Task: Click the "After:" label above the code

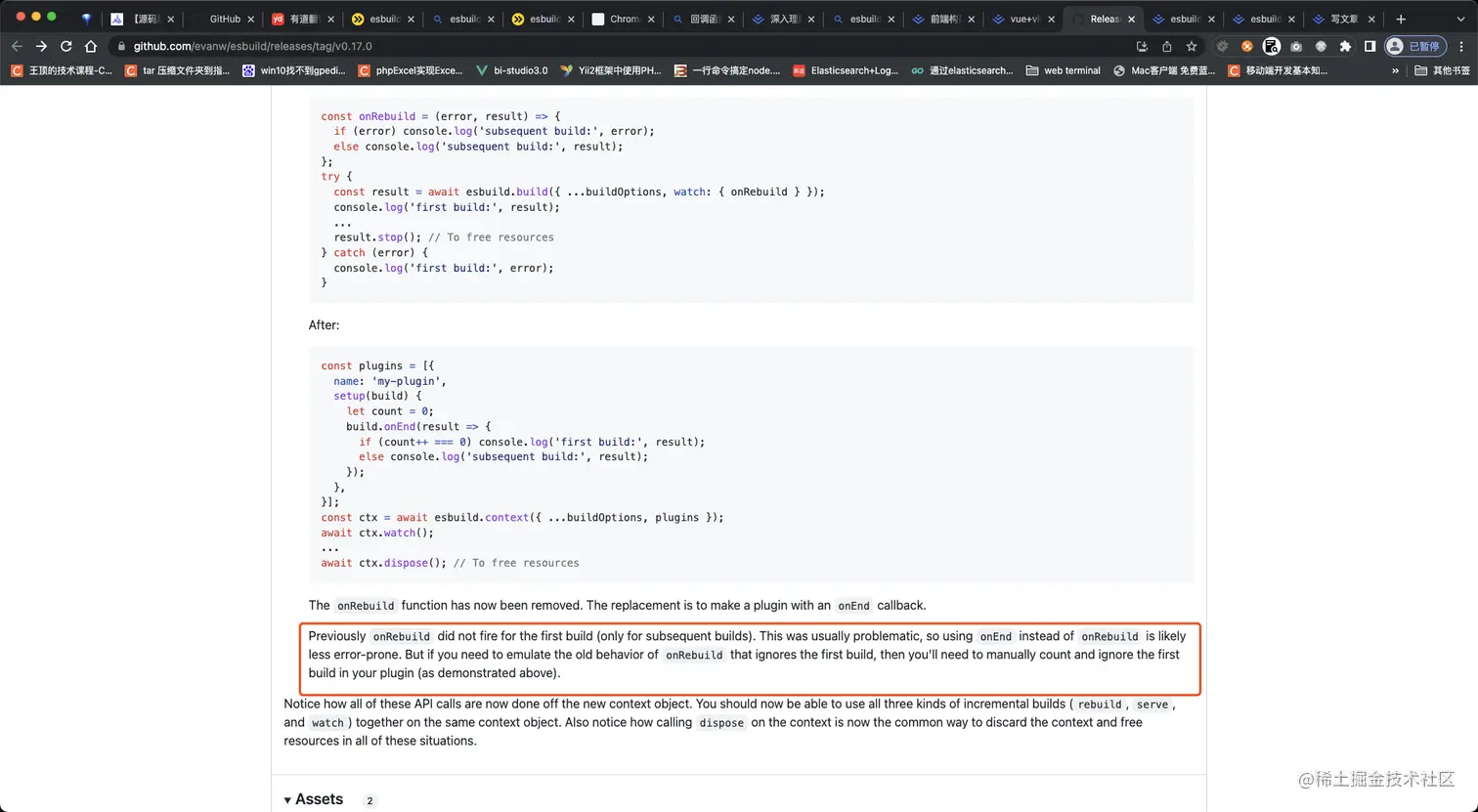Action: coord(325,324)
